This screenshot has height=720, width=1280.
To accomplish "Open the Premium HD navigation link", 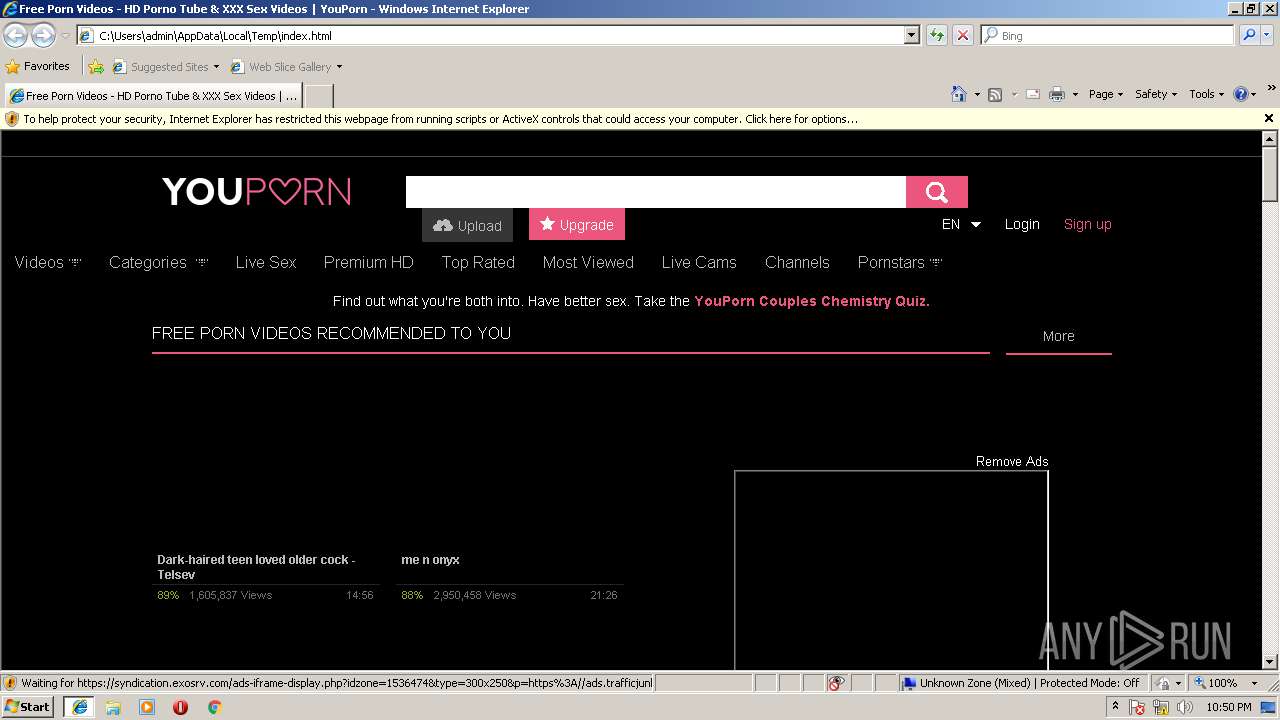I will click(x=368, y=262).
